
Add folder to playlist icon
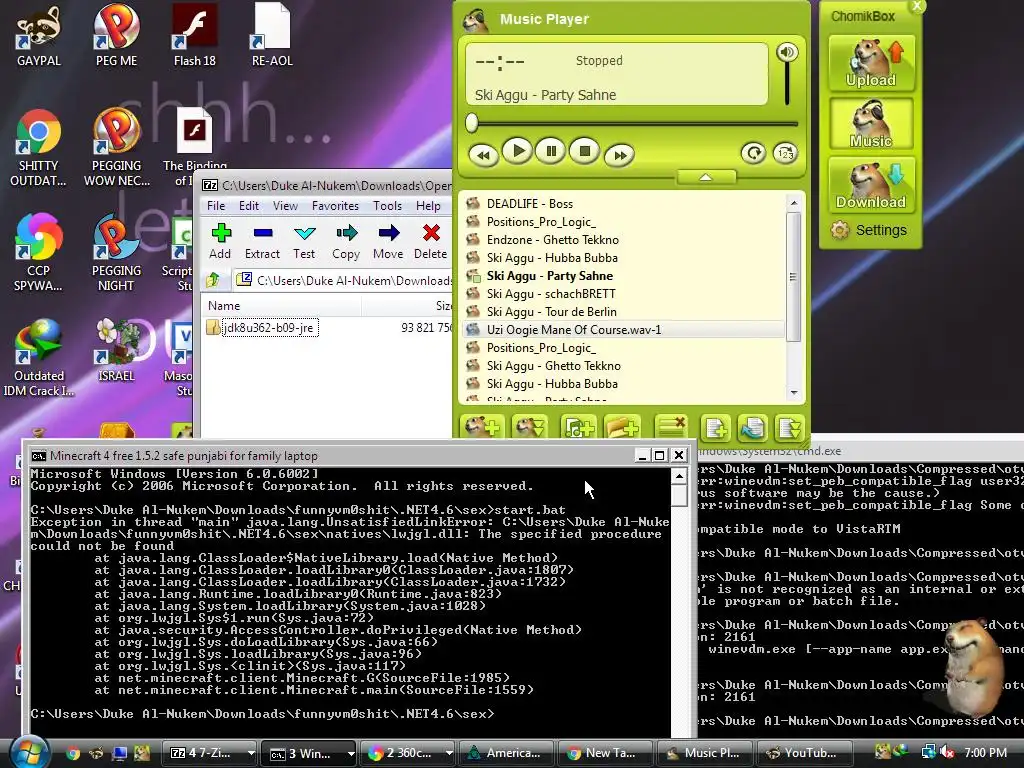[x=622, y=428]
